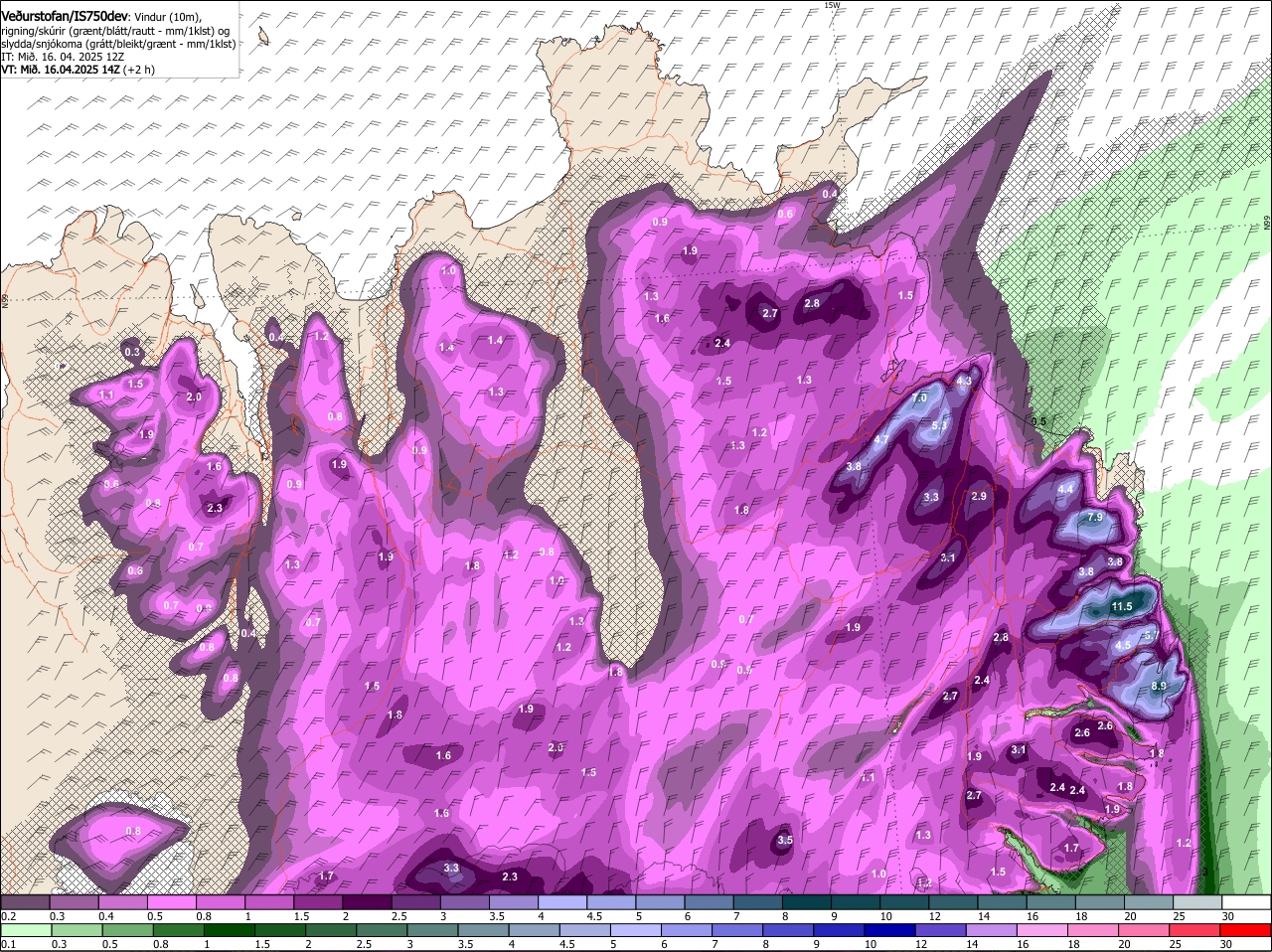Viewport: 1272px width, 952px height.
Task: Click the 8.9 precipitation value
Action: [1158, 686]
